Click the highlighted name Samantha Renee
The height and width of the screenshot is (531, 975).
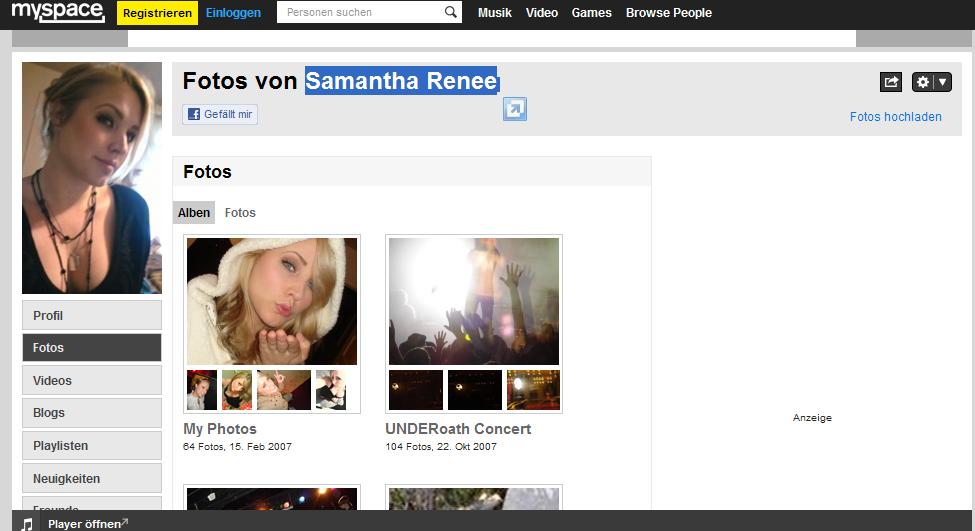click(x=402, y=81)
